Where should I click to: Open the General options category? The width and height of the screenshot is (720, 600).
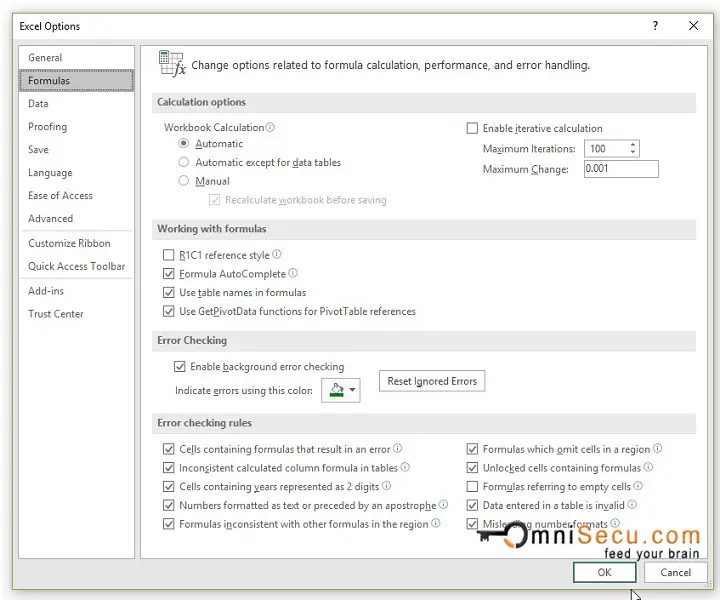[x=76, y=57]
